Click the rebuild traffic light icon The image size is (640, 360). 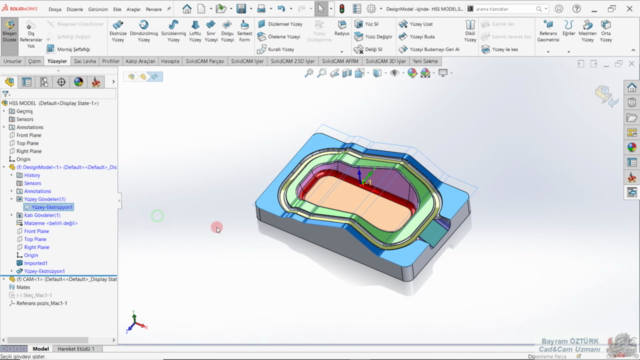(x=342, y=9)
